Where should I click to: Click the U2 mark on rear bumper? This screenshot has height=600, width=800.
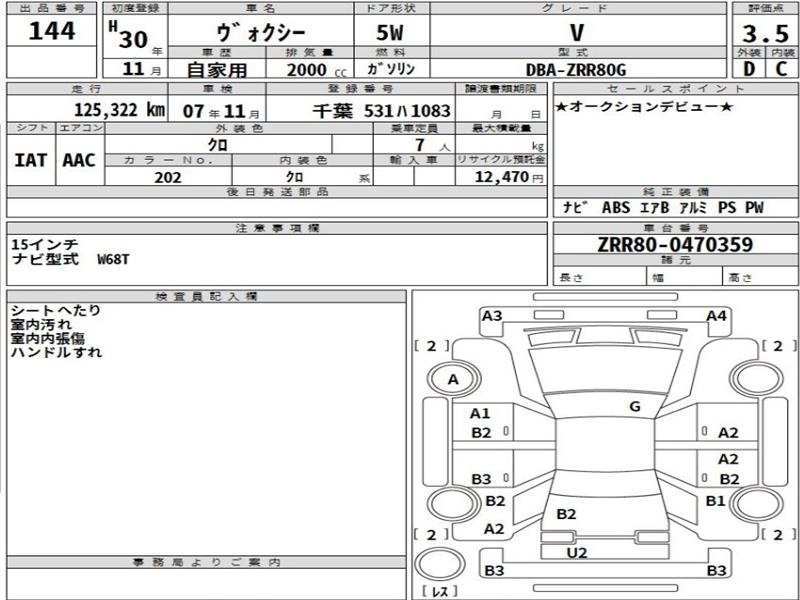click(x=577, y=553)
